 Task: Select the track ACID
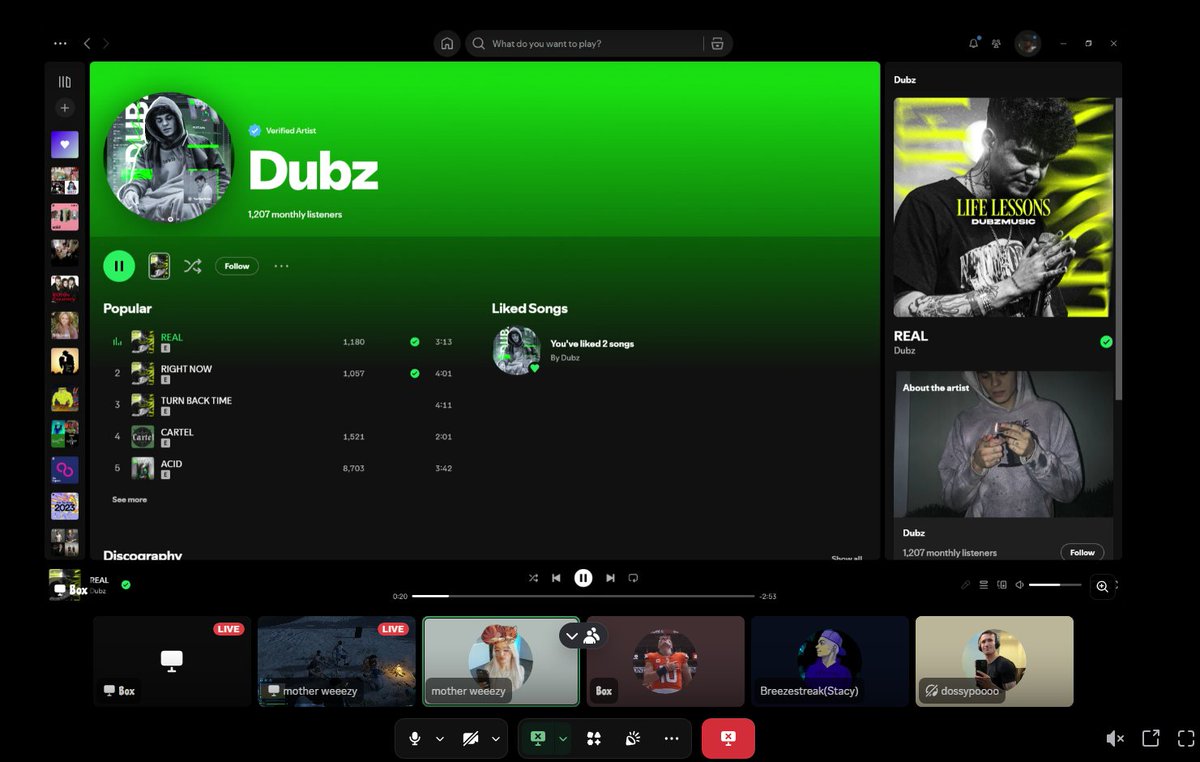tap(172, 464)
